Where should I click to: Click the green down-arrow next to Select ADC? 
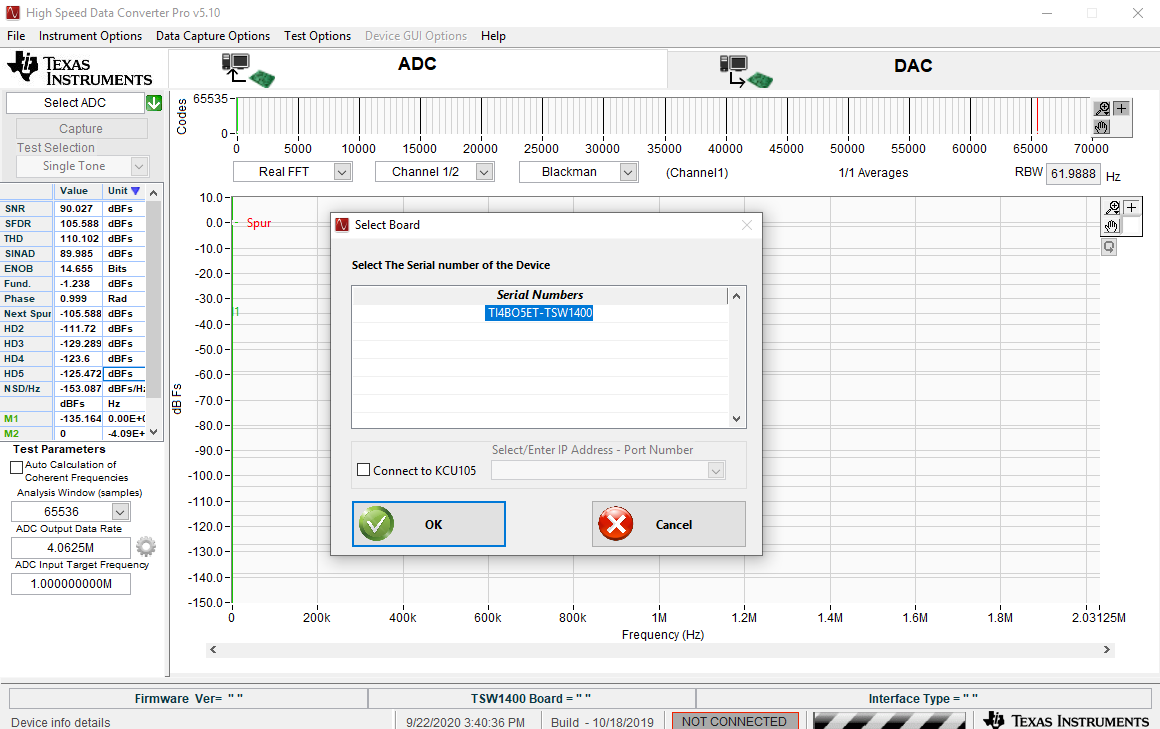click(153, 102)
